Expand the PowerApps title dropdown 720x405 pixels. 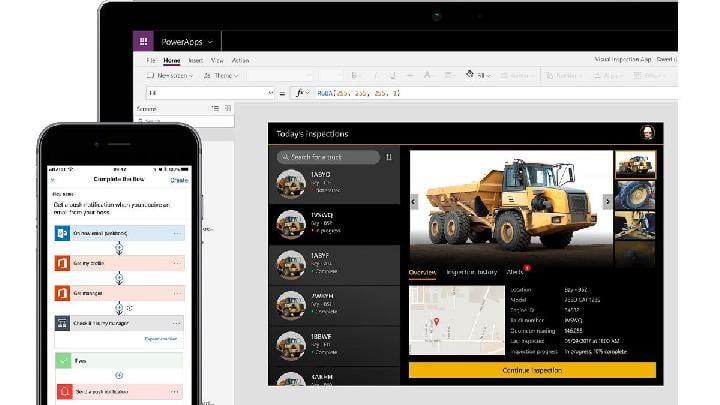(x=211, y=42)
